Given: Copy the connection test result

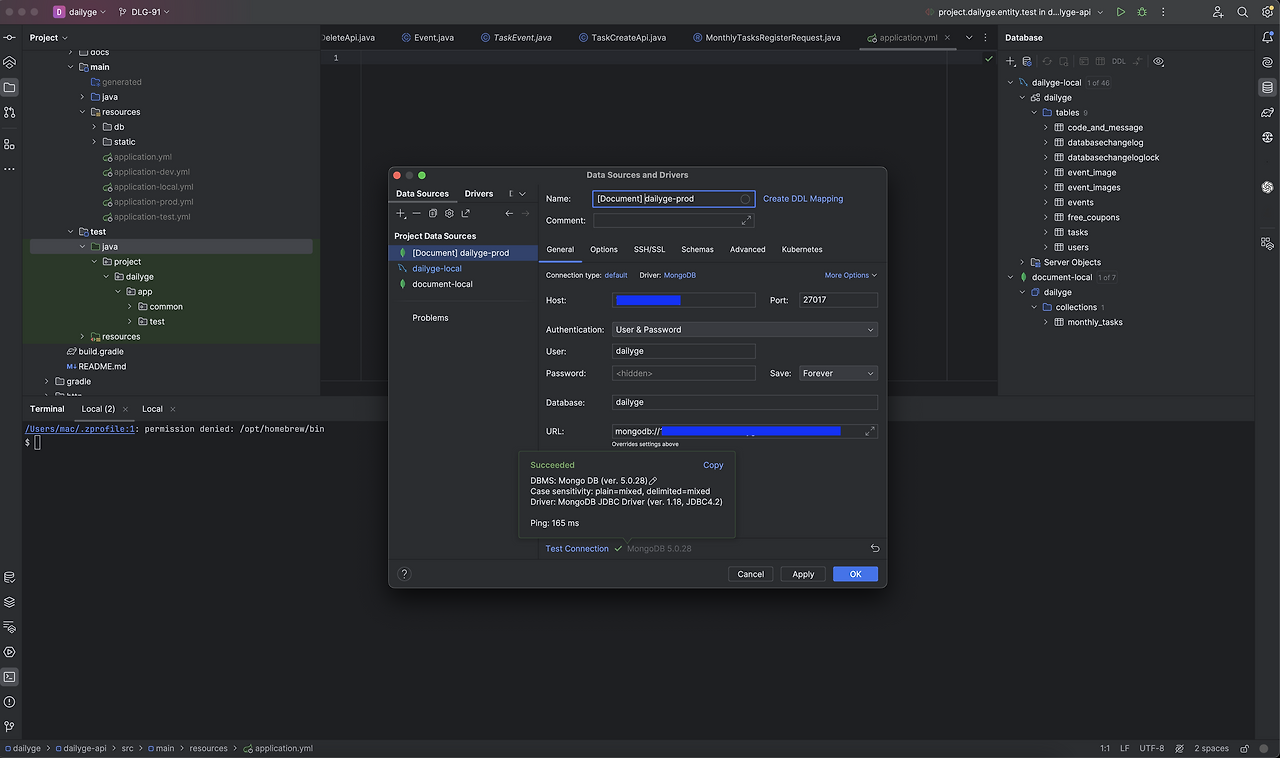Looking at the screenshot, I should (x=713, y=465).
